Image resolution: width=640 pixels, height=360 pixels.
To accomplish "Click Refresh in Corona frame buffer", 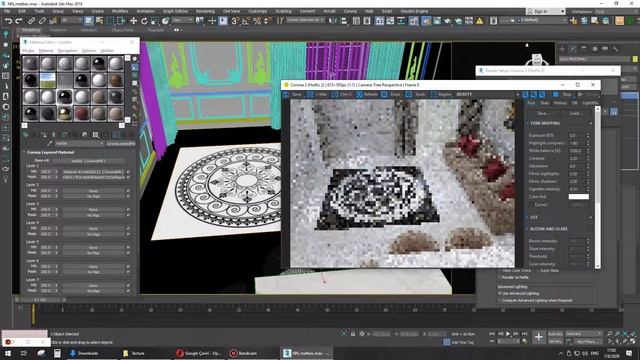I will click(x=367, y=94).
